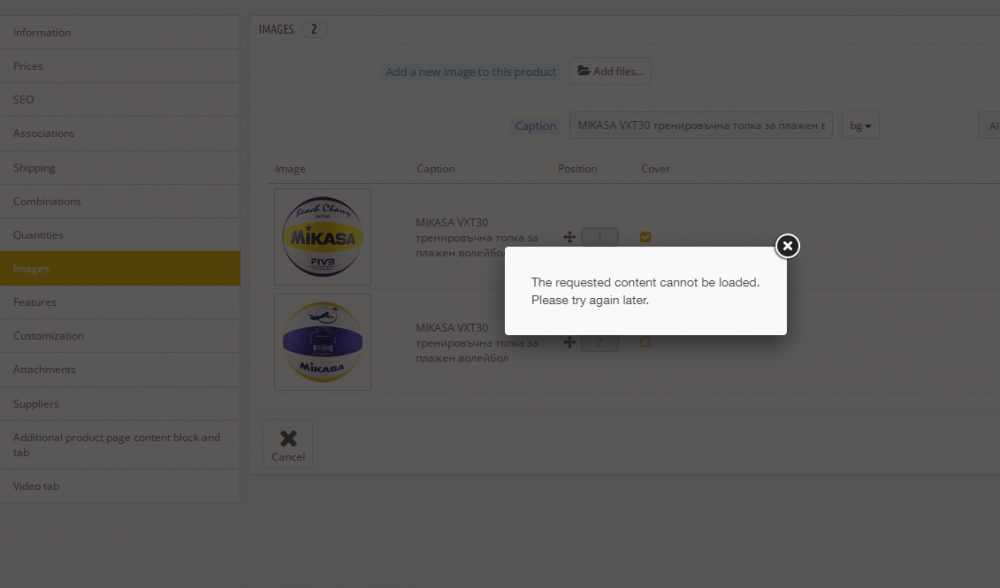Open the bg language dropdown
This screenshot has height=588, width=1000.
click(x=860, y=126)
